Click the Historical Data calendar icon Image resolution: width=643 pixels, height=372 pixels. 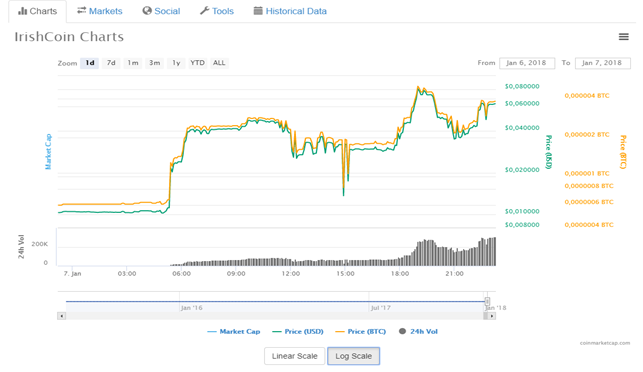pyautogui.click(x=258, y=11)
